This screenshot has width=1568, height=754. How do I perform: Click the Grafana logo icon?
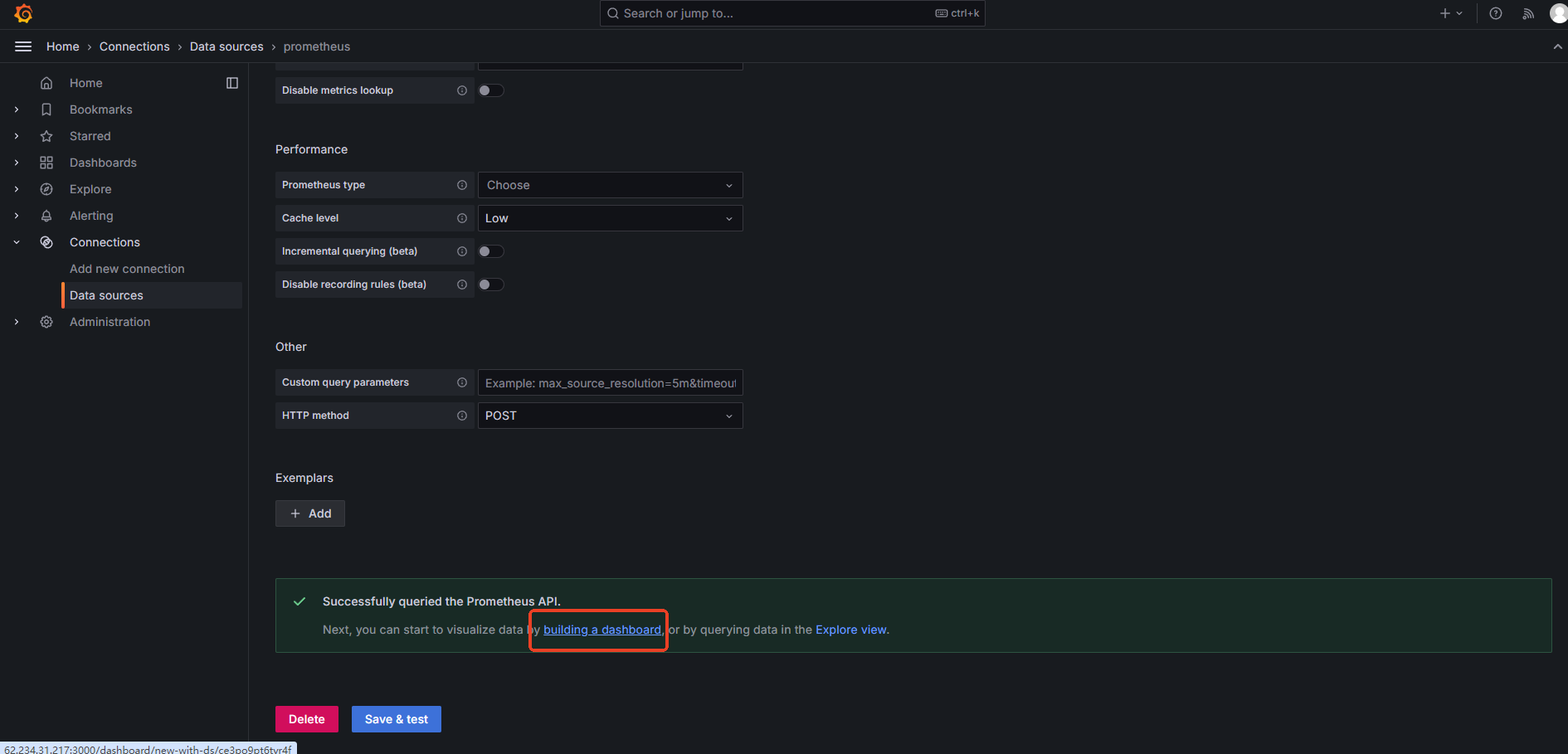point(23,13)
